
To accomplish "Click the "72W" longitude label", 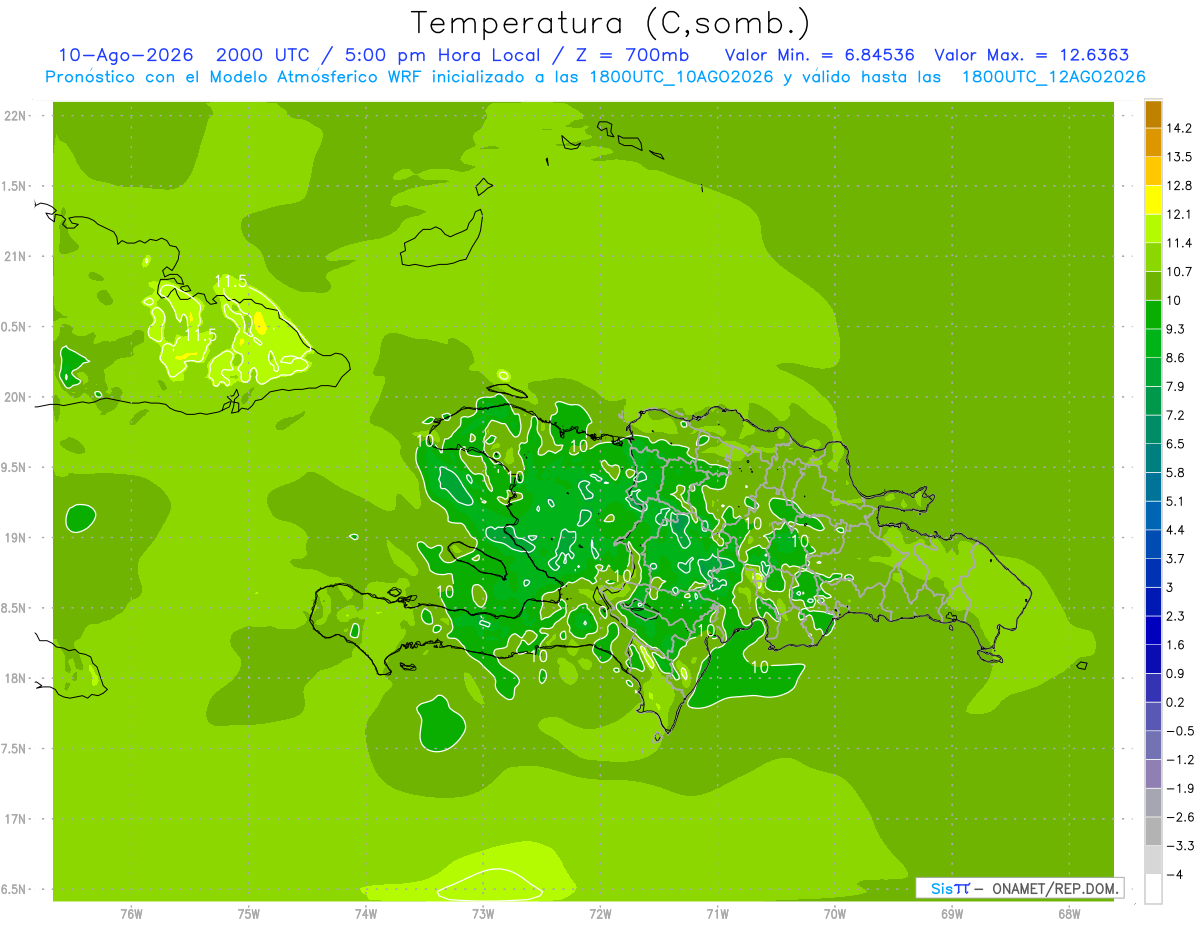I will click(x=600, y=914).
